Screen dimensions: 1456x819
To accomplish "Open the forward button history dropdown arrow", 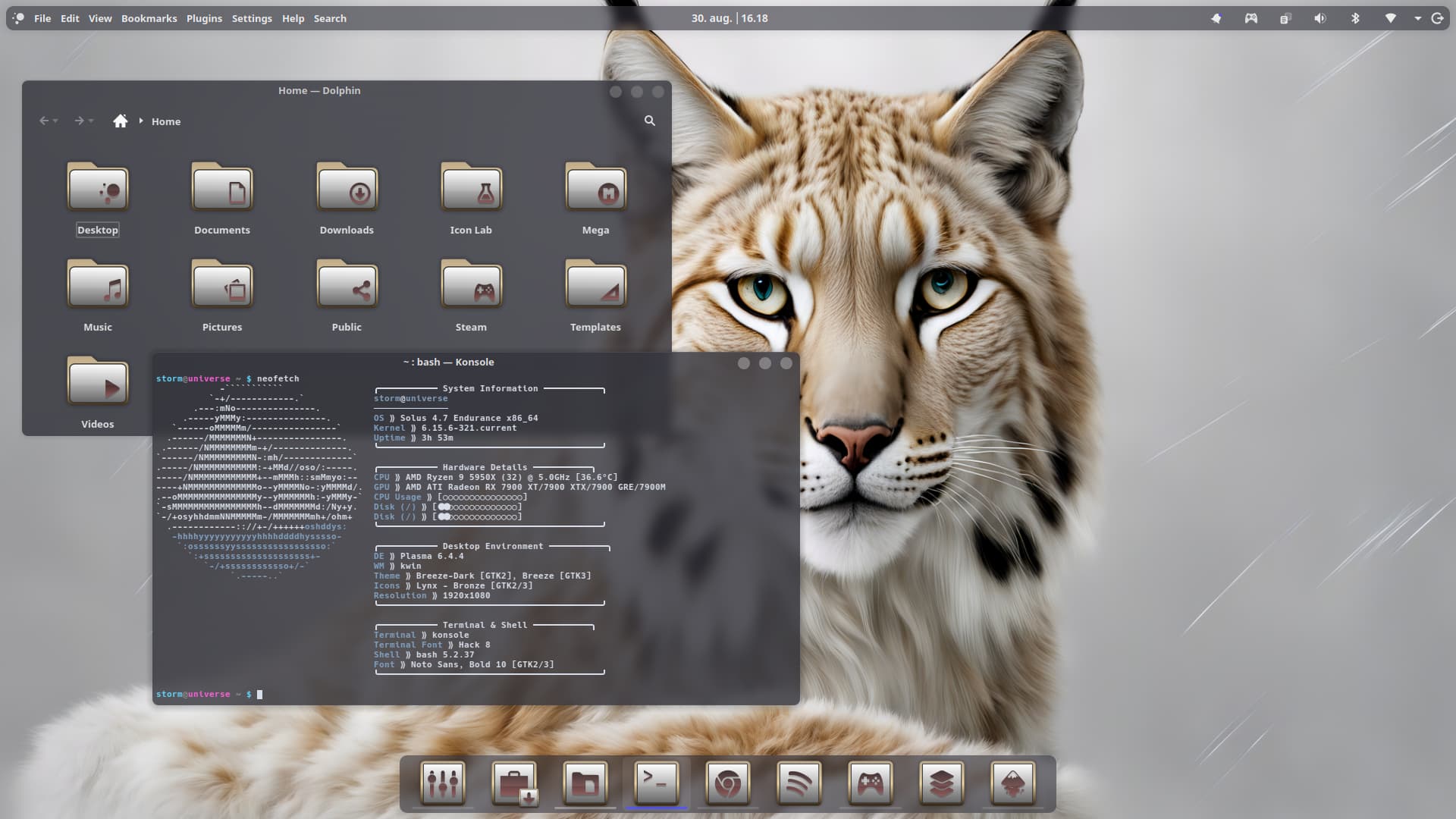I will [x=91, y=121].
